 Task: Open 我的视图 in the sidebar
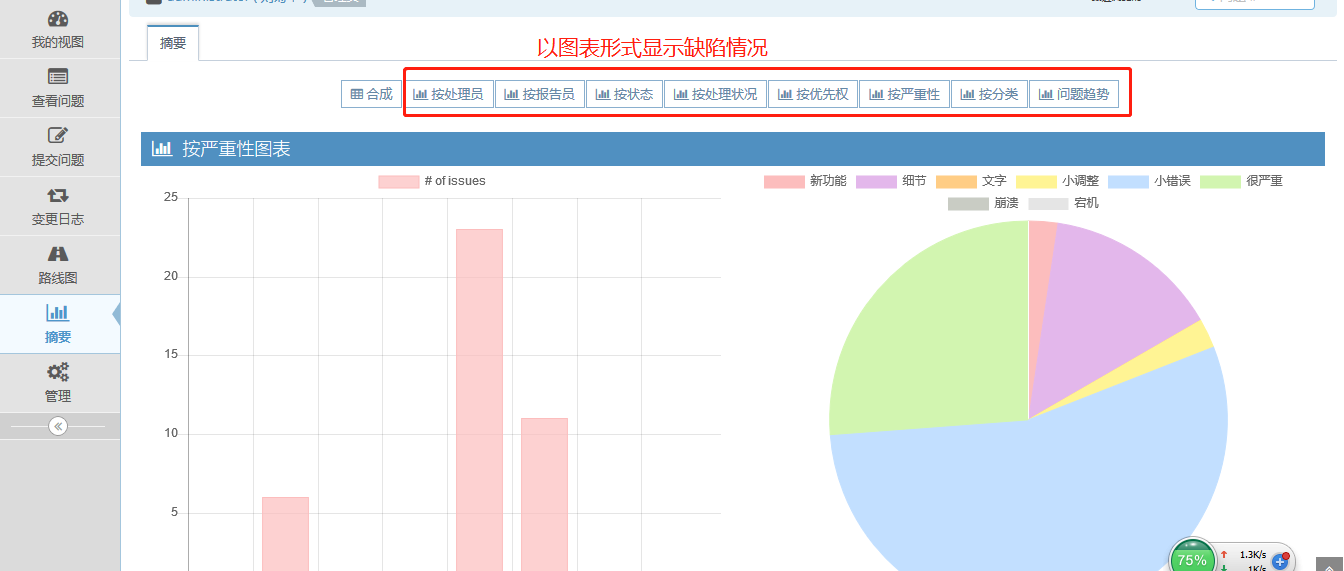tap(59, 29)
